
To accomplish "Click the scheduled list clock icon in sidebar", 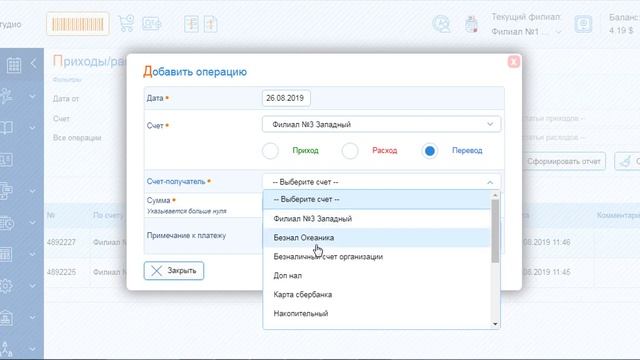I will [7, 222].
